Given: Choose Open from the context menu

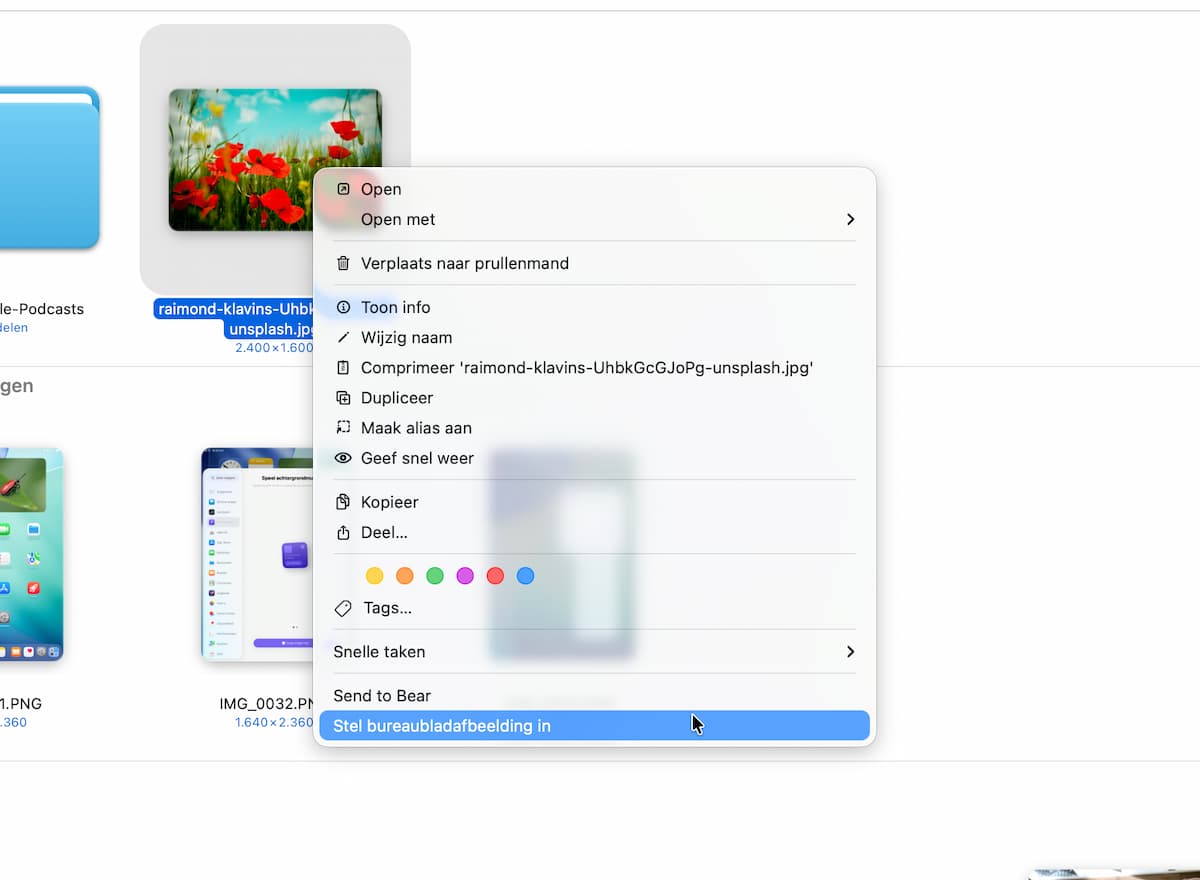Looking at the screenshot, I should [x=595, y=189].
